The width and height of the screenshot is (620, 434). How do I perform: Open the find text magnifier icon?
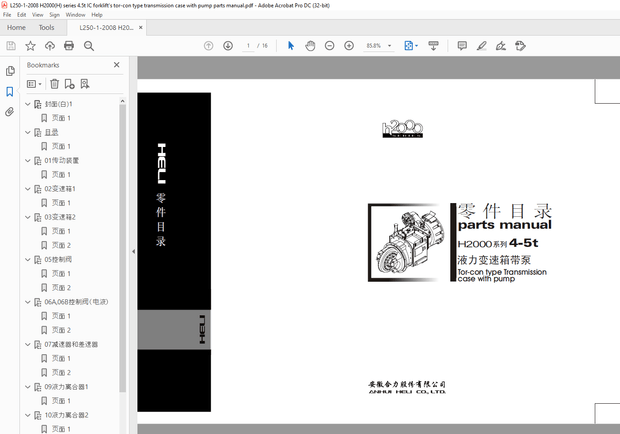tap(89, 46)
